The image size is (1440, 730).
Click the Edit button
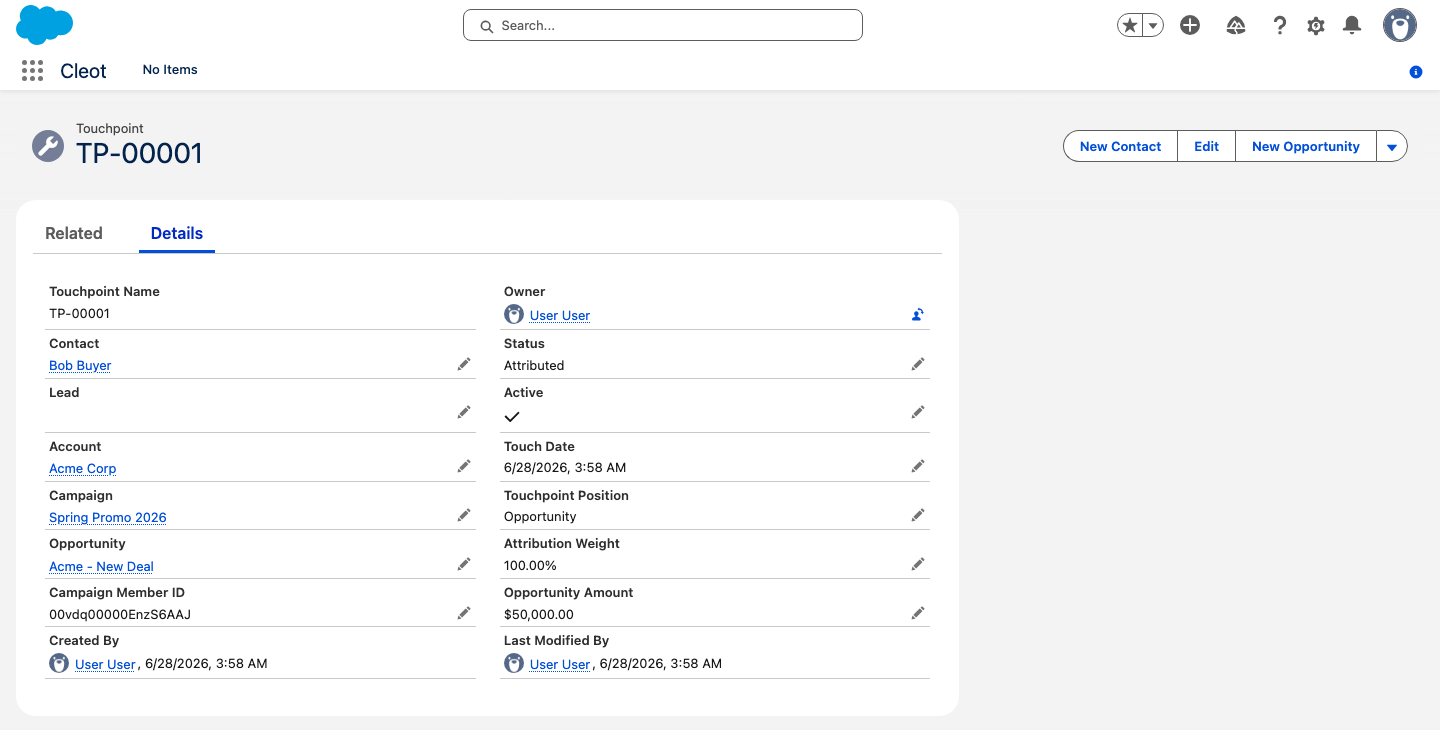[1206, 146]
